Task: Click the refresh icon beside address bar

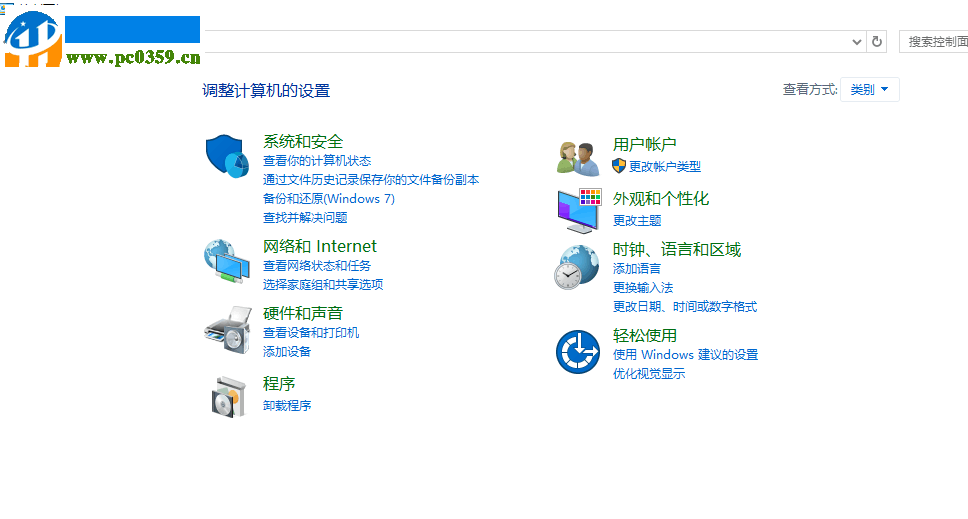Action: (x=877, y=42)
